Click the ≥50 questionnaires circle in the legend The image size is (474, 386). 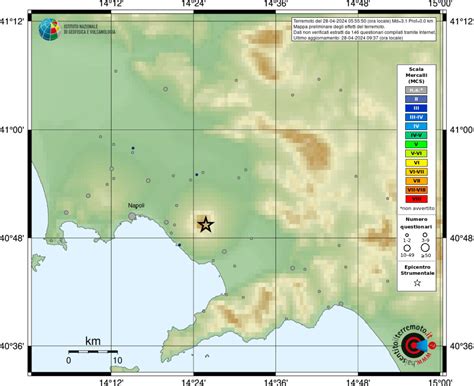click(425, 248)
